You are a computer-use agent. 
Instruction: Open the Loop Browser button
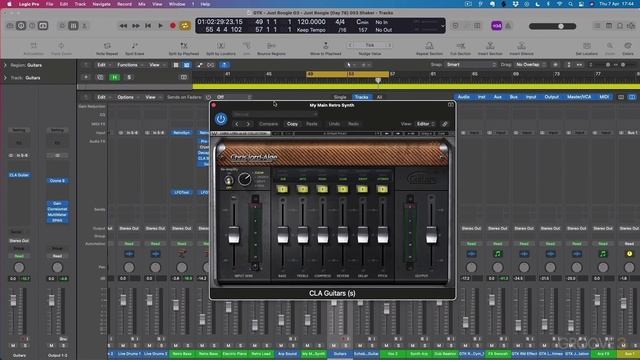click(620, 26)
